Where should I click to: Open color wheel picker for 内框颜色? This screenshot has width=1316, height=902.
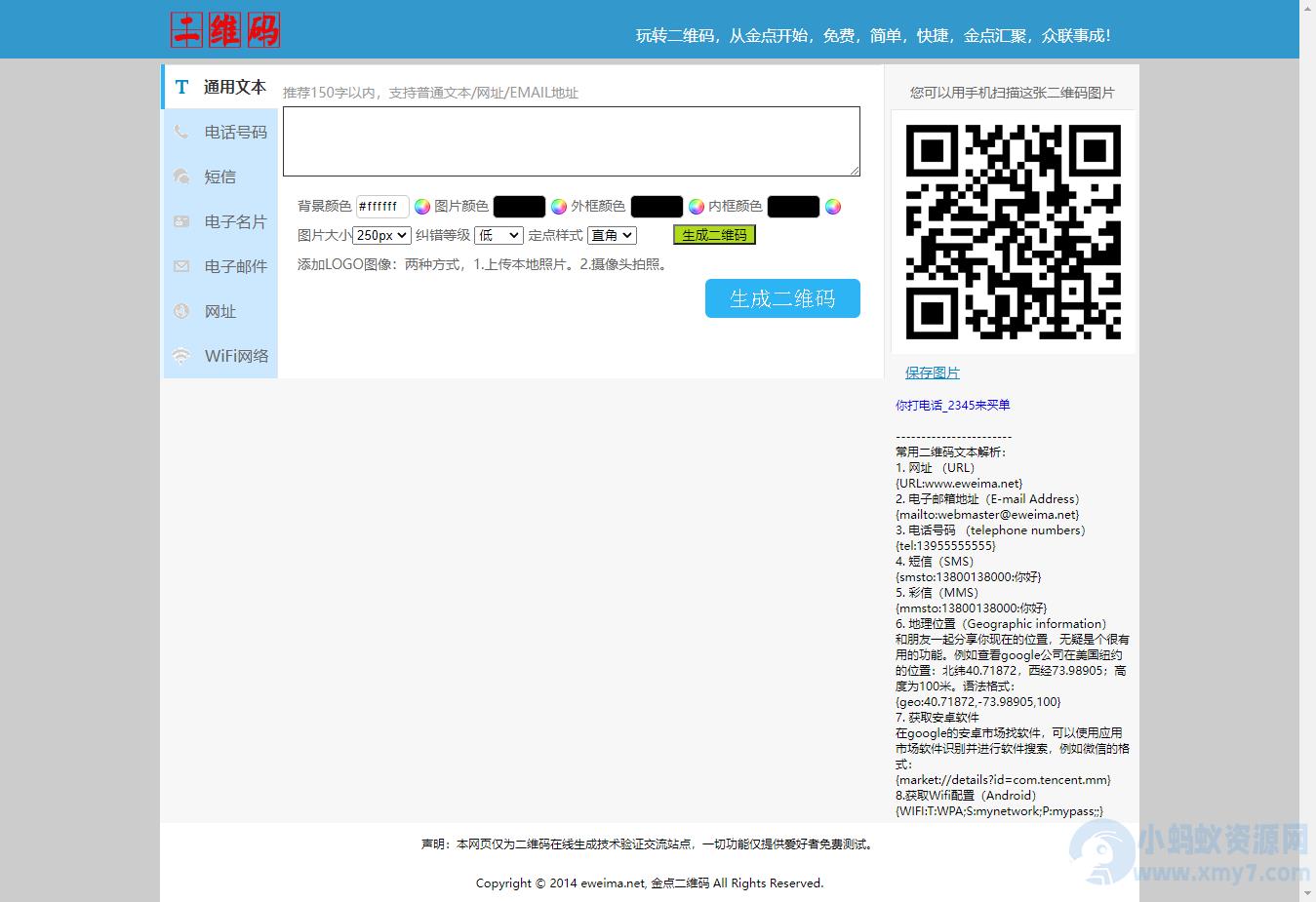[x=833, y=207]
